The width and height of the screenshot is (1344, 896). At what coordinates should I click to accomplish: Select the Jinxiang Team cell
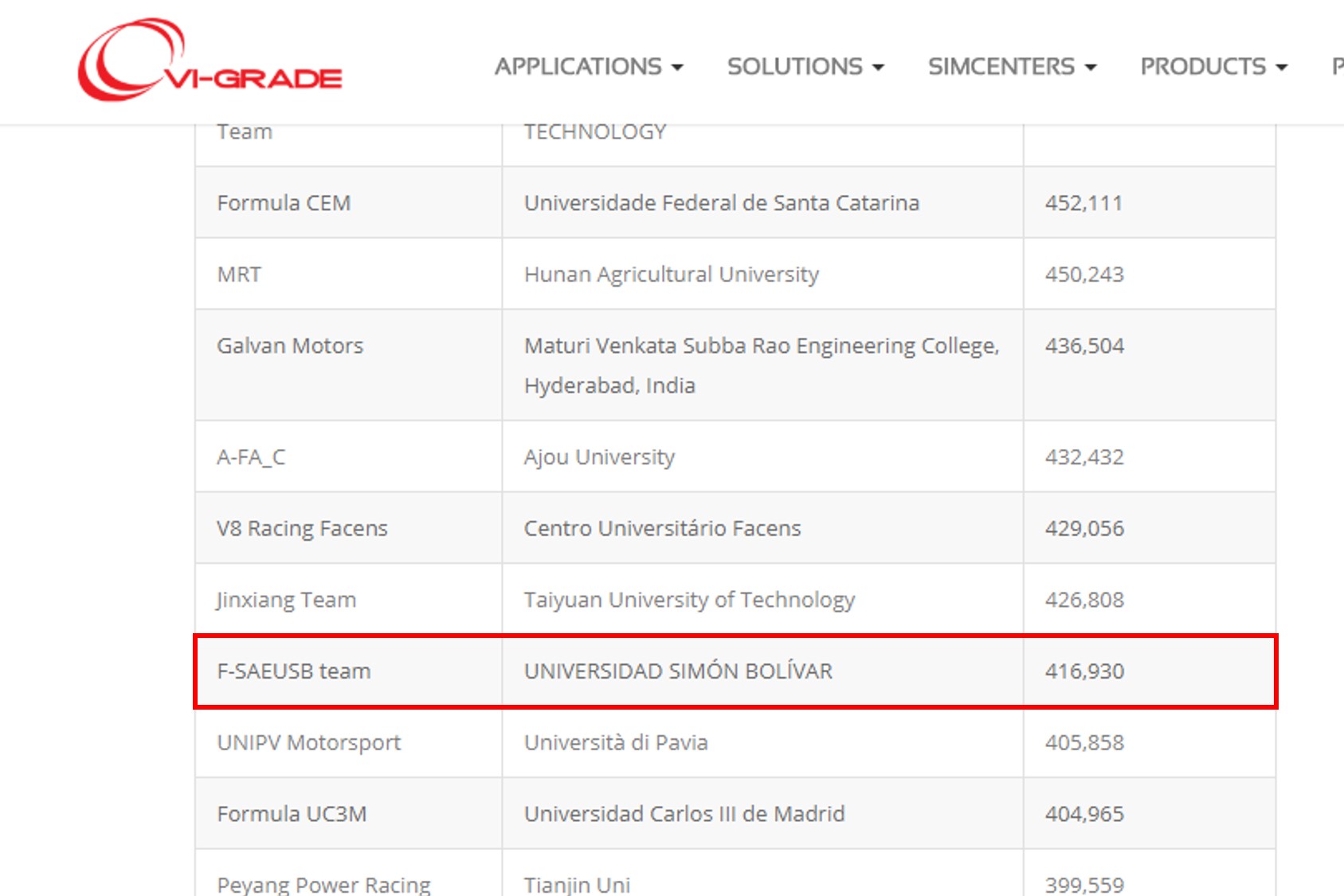(x=349, y=599)
